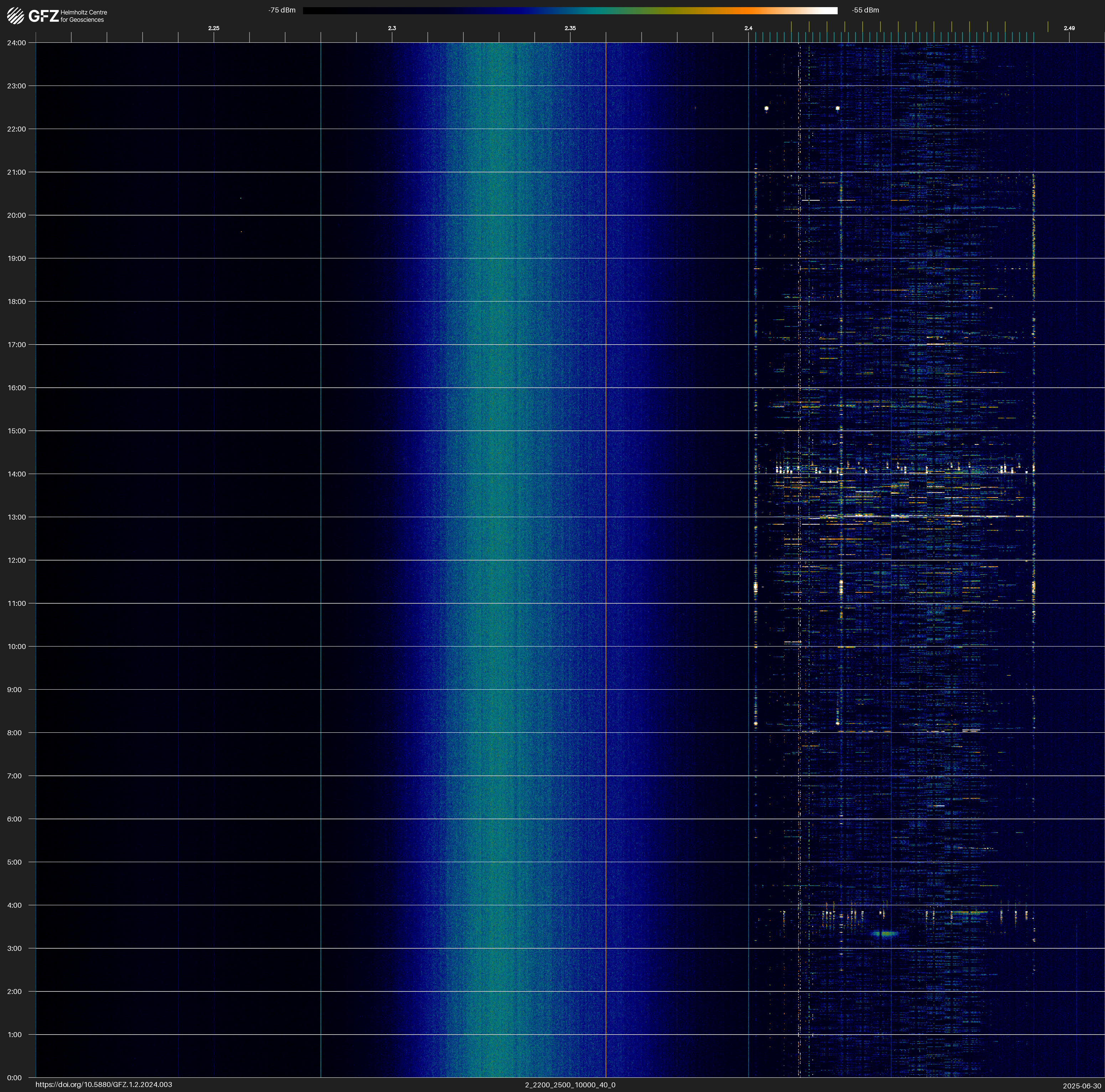
Task: Select the 2.4 frequency axis label
Action: tap(748, 28)
